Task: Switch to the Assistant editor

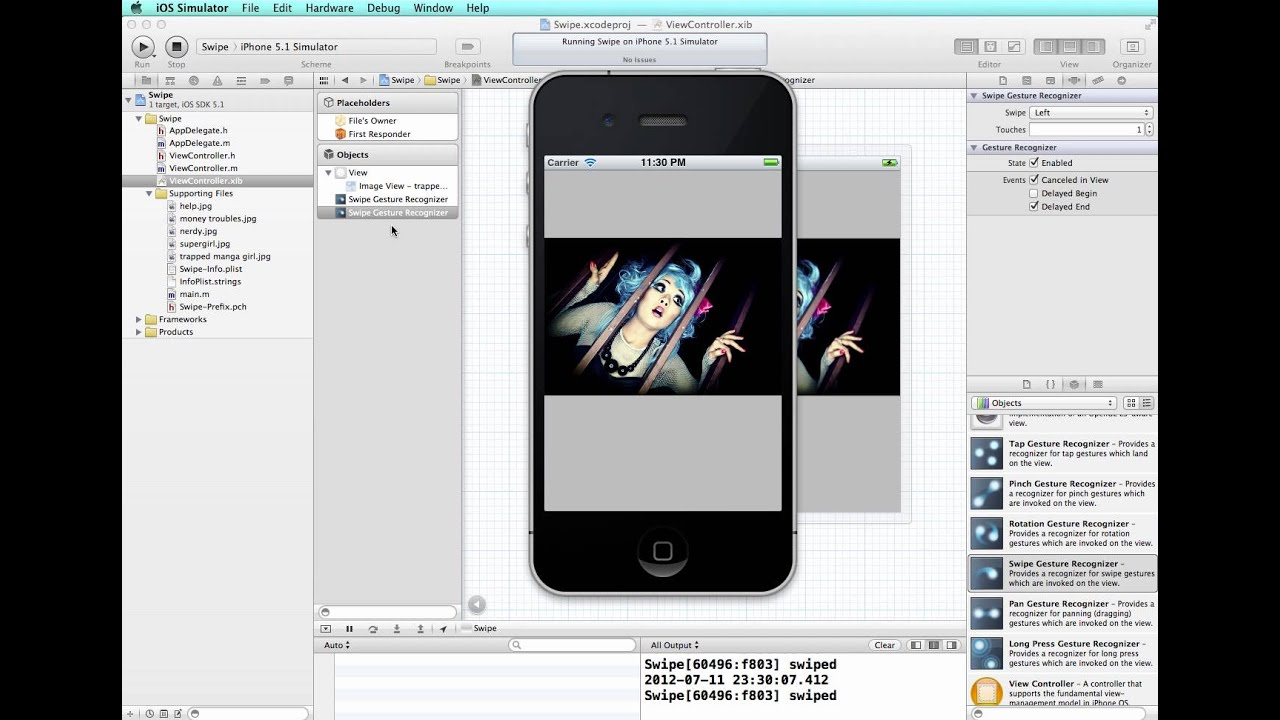Action: (x=990, y=47)
